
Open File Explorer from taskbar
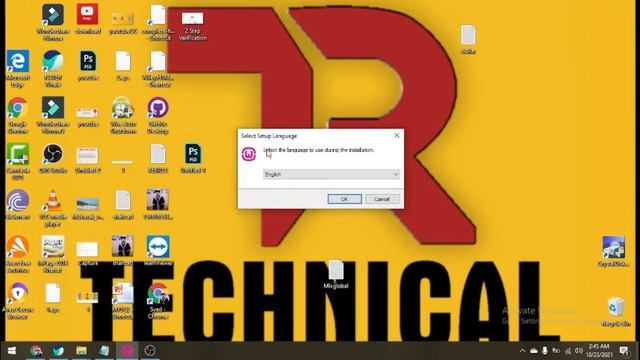(81, 351)
